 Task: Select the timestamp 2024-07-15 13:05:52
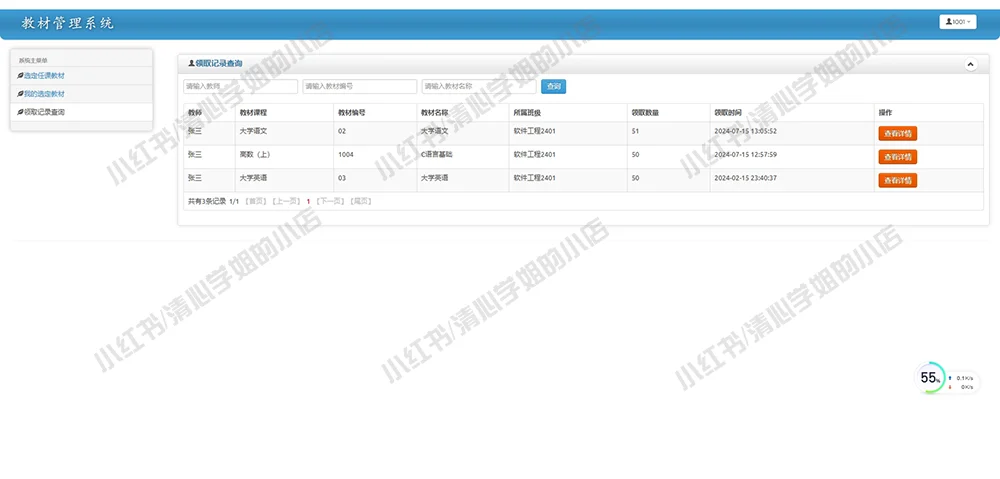(746, 131)
